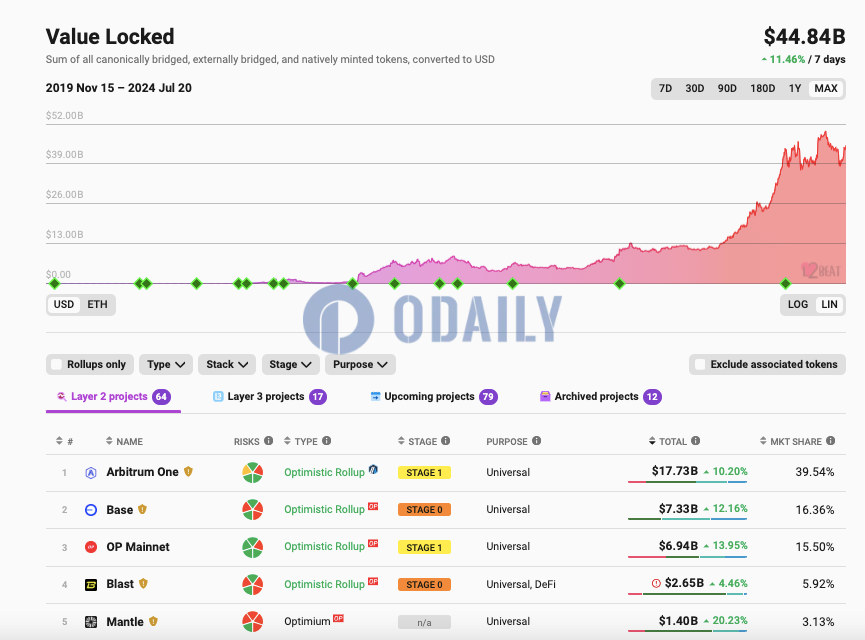Click the Blast project logo
865x640 pixels.
[x=91, y=584]
